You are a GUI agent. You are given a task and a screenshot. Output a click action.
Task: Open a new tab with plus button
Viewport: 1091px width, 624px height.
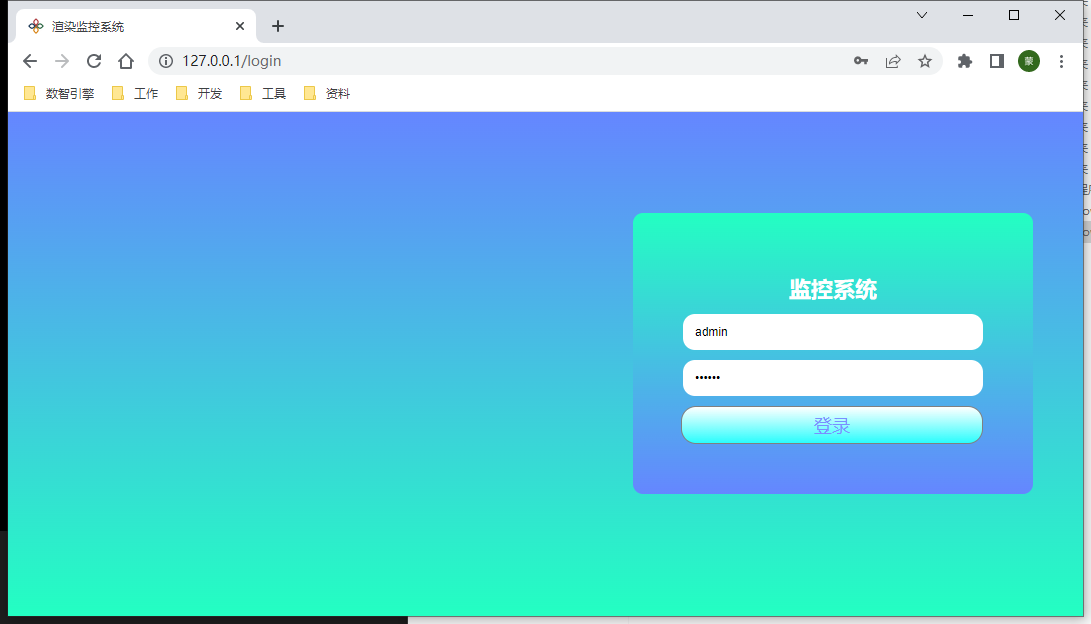coord(278,26)
